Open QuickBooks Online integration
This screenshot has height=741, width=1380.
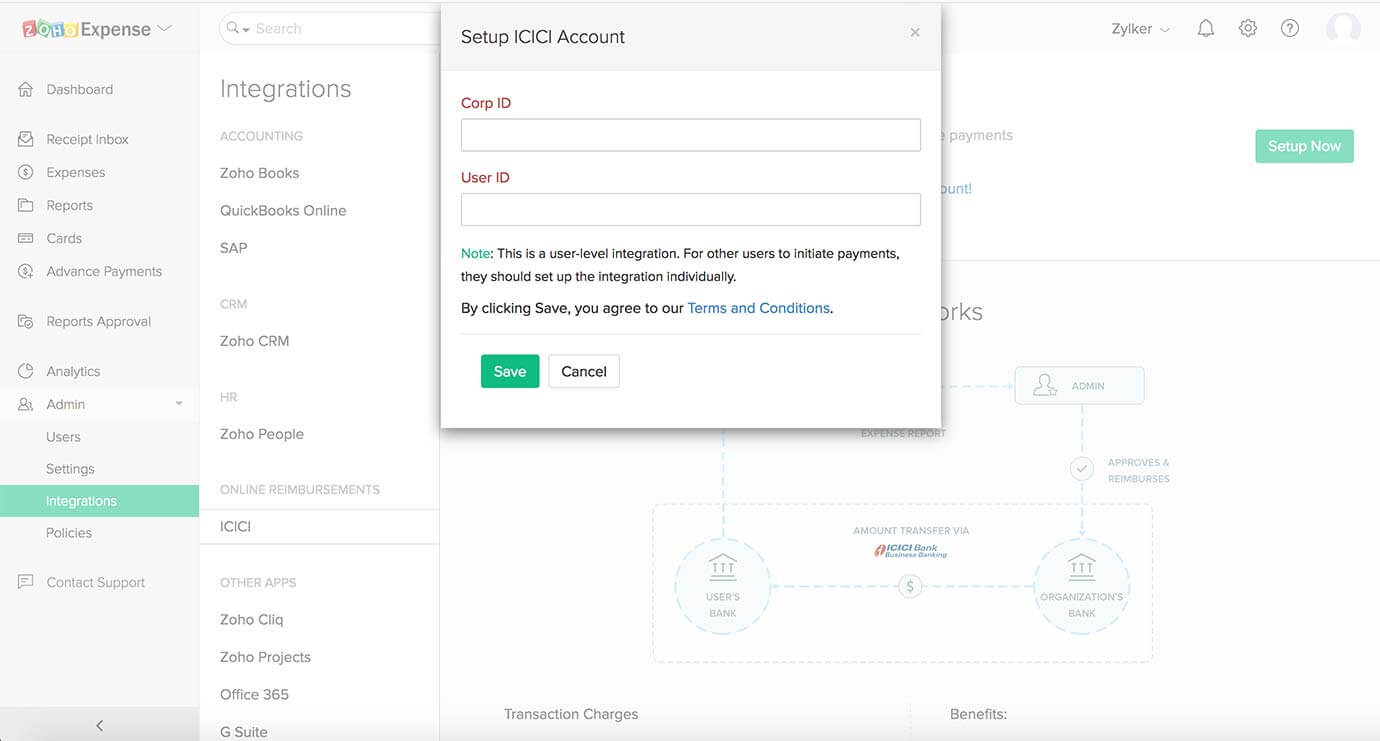click(283, 210)
